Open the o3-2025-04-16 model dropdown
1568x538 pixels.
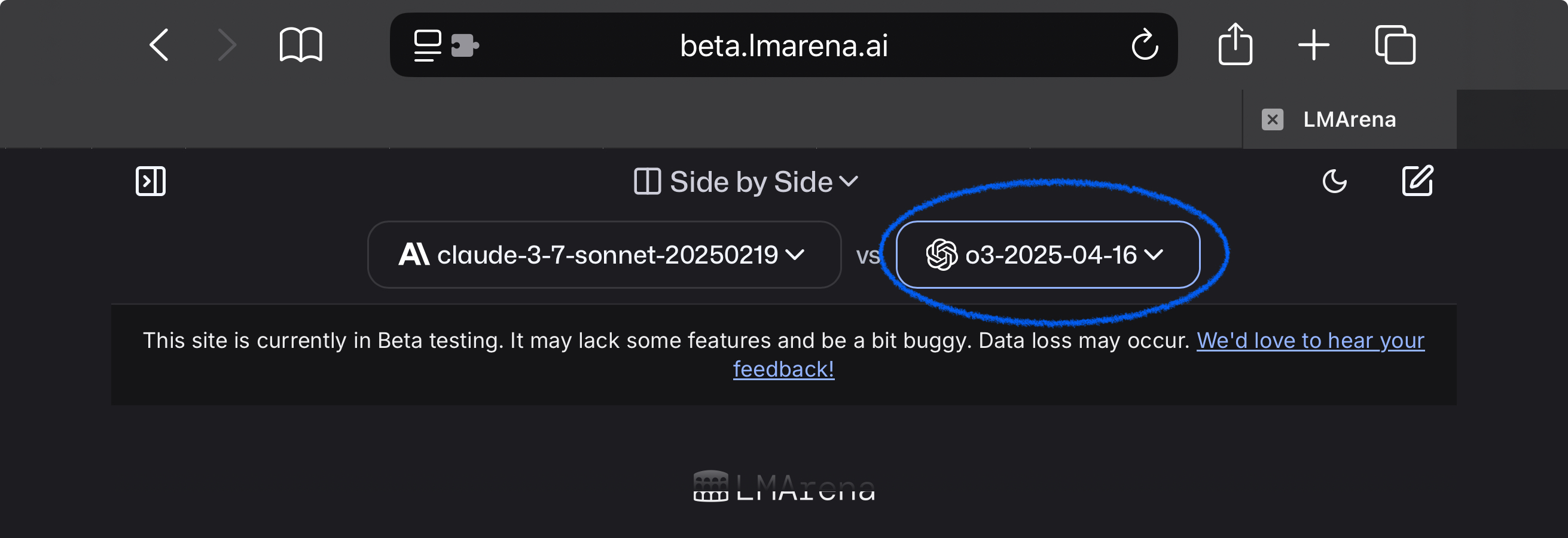click(1048, 255)
